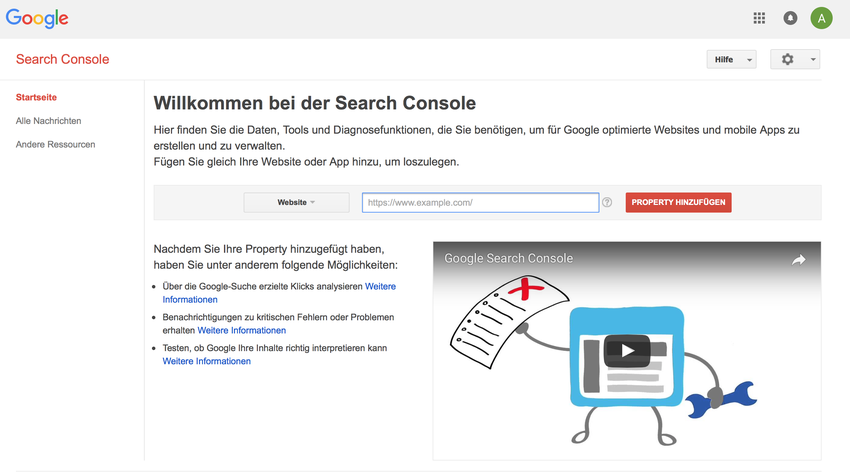
Task: Focus the website URL input field
Action: (x=480, y=203)
